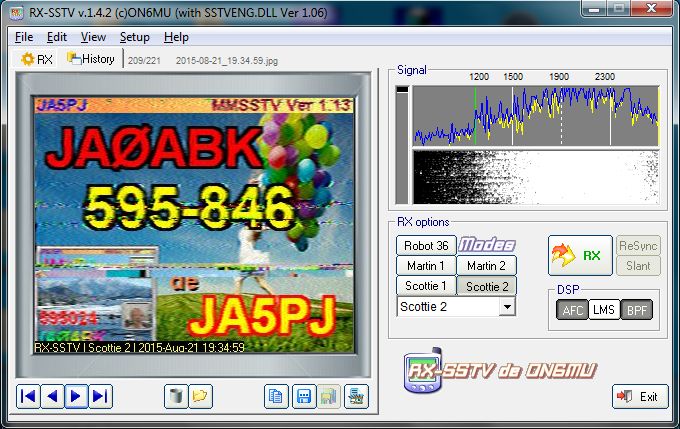Click the 1200 frequency label
This screenshot has width=680, height=429.
tap(479, 77)
